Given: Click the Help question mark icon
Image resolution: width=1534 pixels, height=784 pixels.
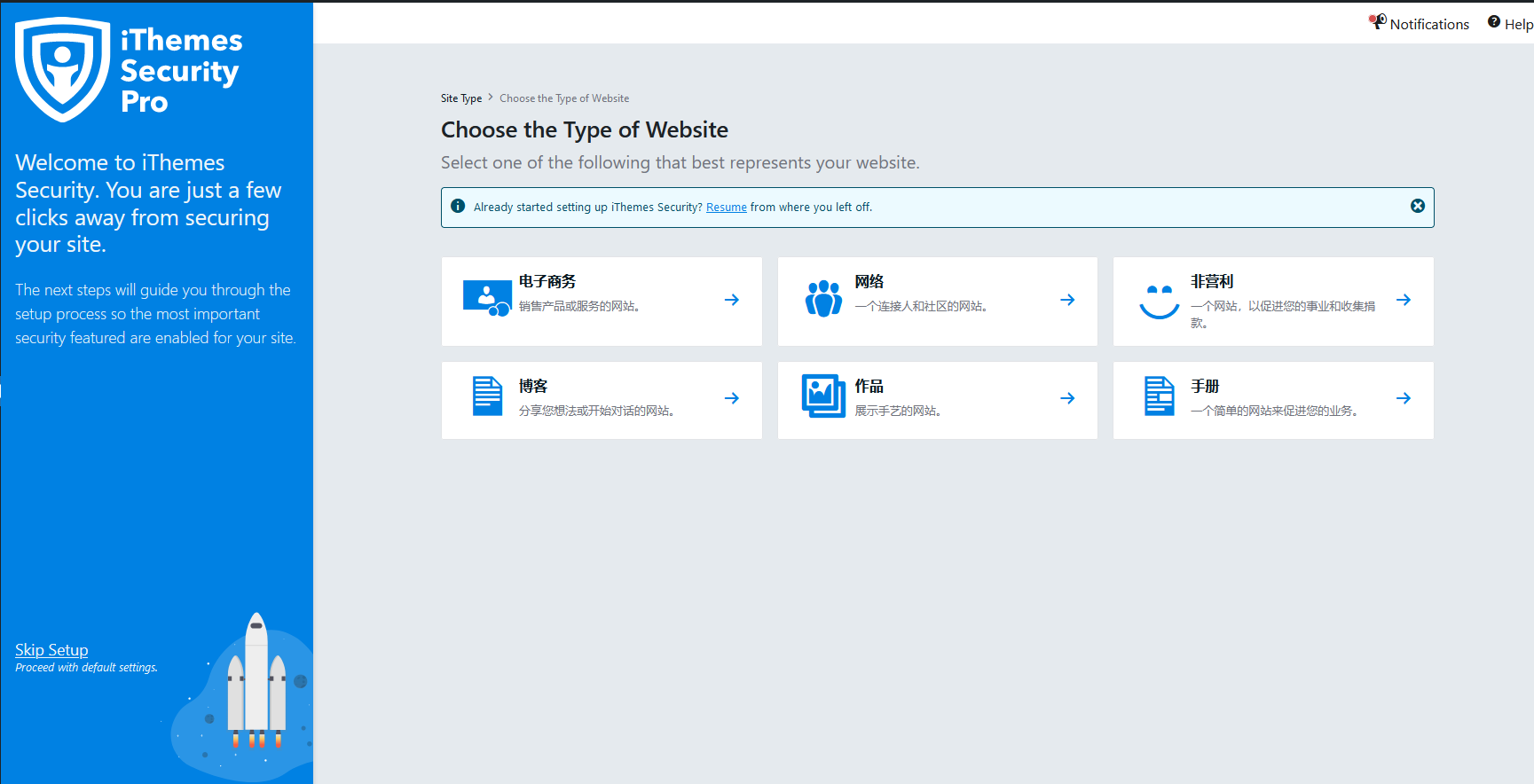Looking at the screenshot, I should click(x=1494, y=22).
